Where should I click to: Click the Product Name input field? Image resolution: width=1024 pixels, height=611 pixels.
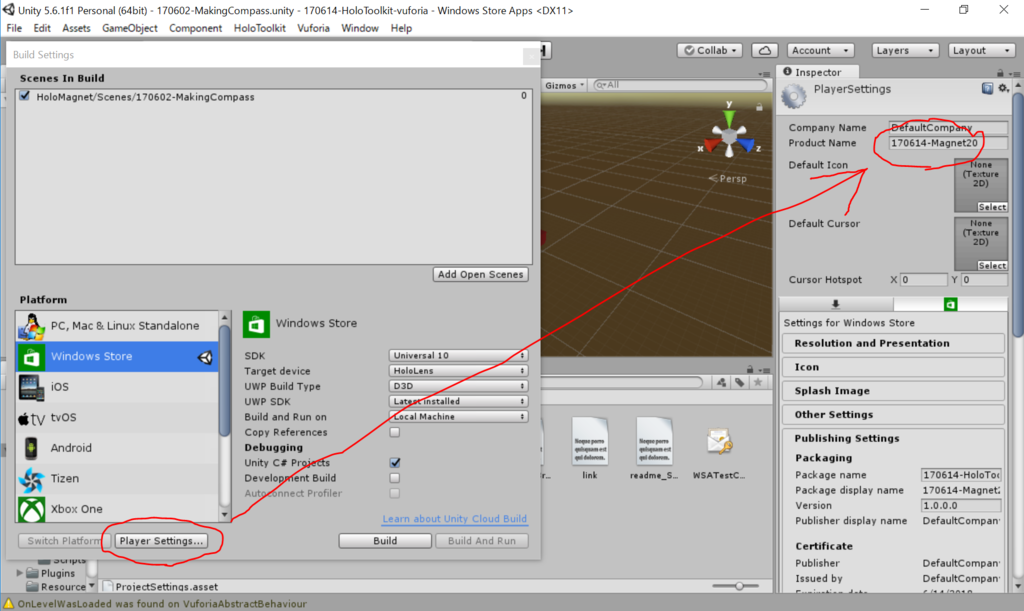pyautogui.click(x=947, y=143)
